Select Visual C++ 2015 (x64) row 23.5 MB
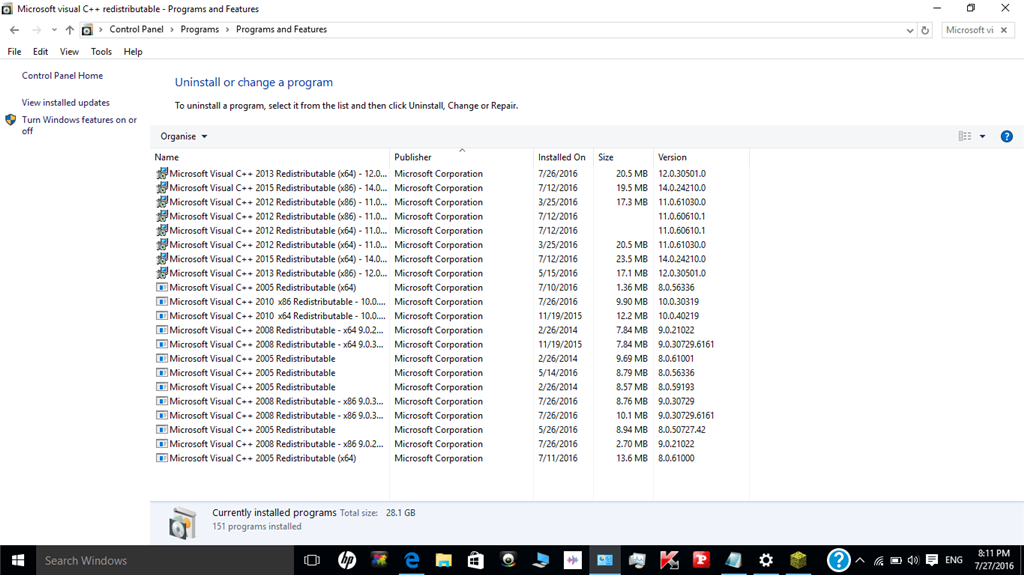Screen dimensions: 1024x575 point(451,259)
